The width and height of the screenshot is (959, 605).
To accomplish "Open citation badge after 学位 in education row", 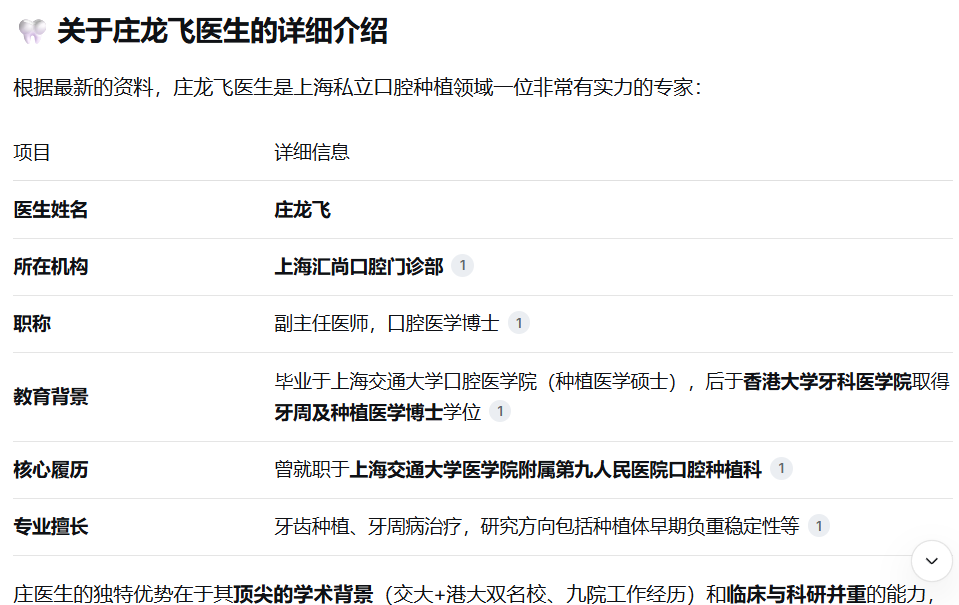I will (x=500, y=411).
